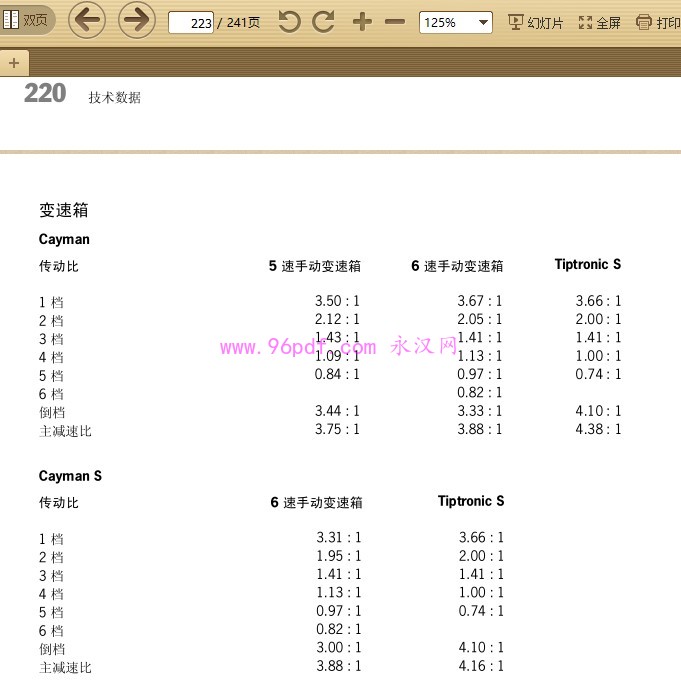Click the value 0.84 : 1
681x687 pixels.
pyautogui.click(x=337, y=374)
